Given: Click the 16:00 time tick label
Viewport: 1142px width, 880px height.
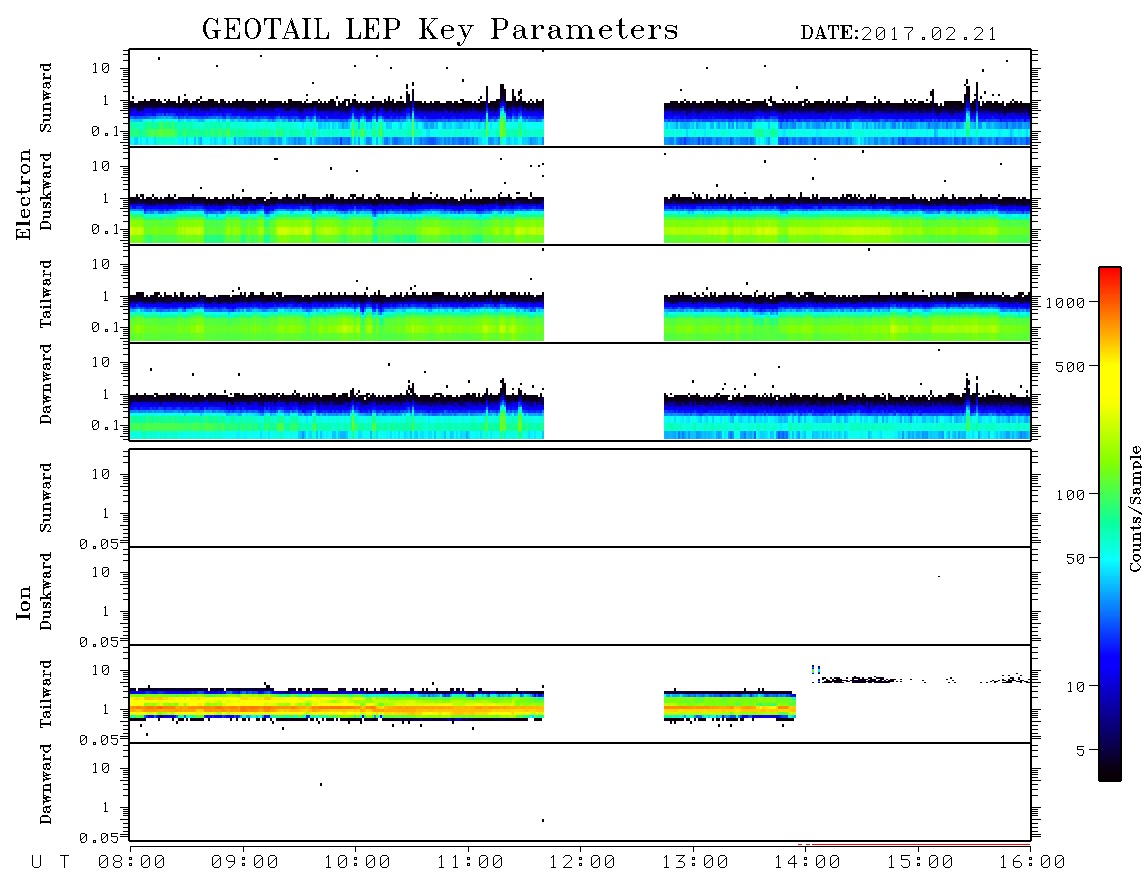Looking at the screenshot, I should (1032, 863).
